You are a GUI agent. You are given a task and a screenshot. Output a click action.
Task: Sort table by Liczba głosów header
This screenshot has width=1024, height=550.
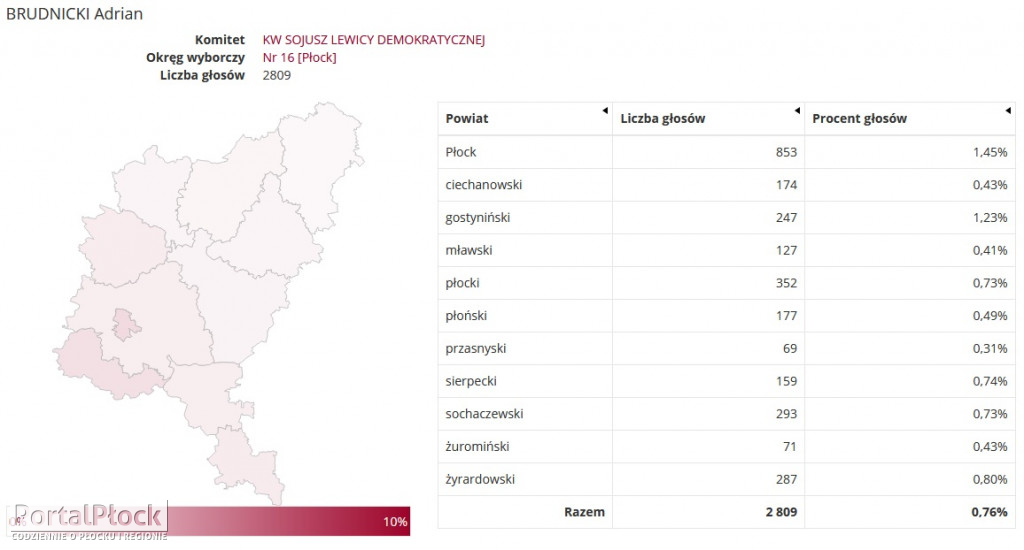(662, 118)
